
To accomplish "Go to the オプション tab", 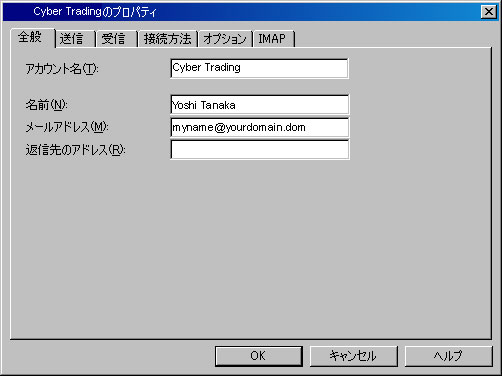I will pyautogui.click(x=225, y=39).
